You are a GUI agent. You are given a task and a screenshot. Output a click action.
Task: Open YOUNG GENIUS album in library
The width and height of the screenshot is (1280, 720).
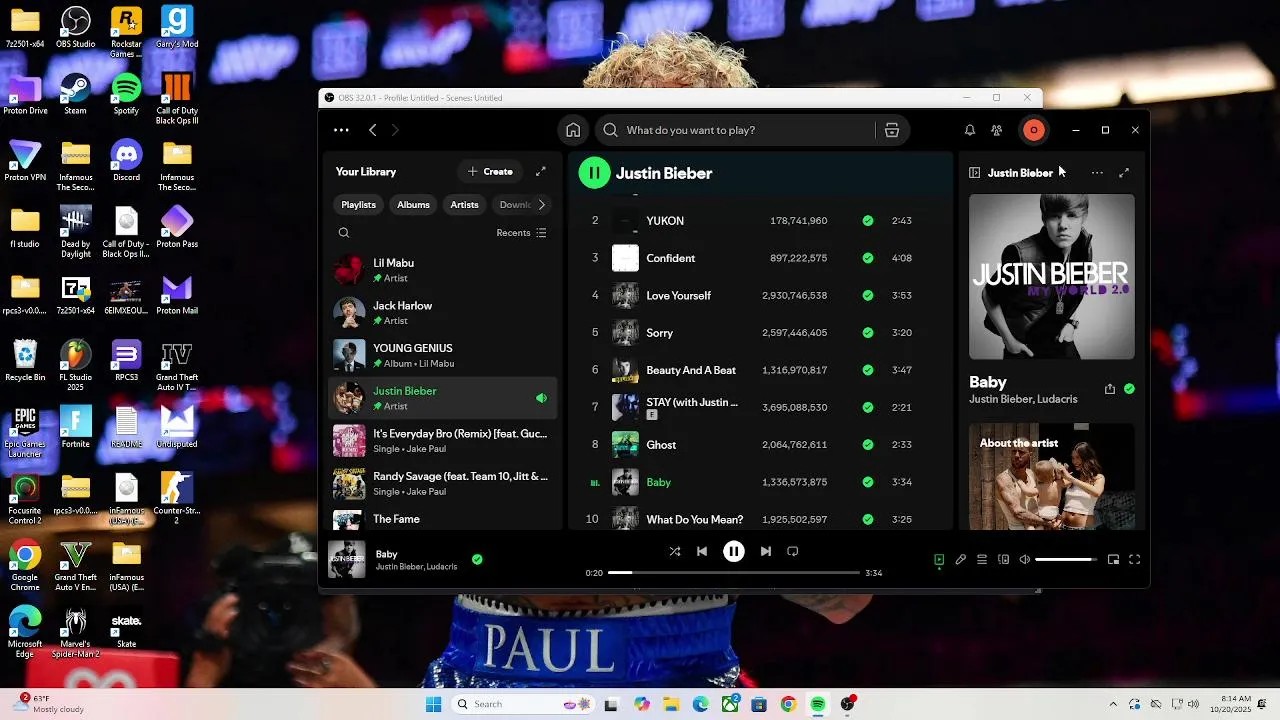pos(443,356)
